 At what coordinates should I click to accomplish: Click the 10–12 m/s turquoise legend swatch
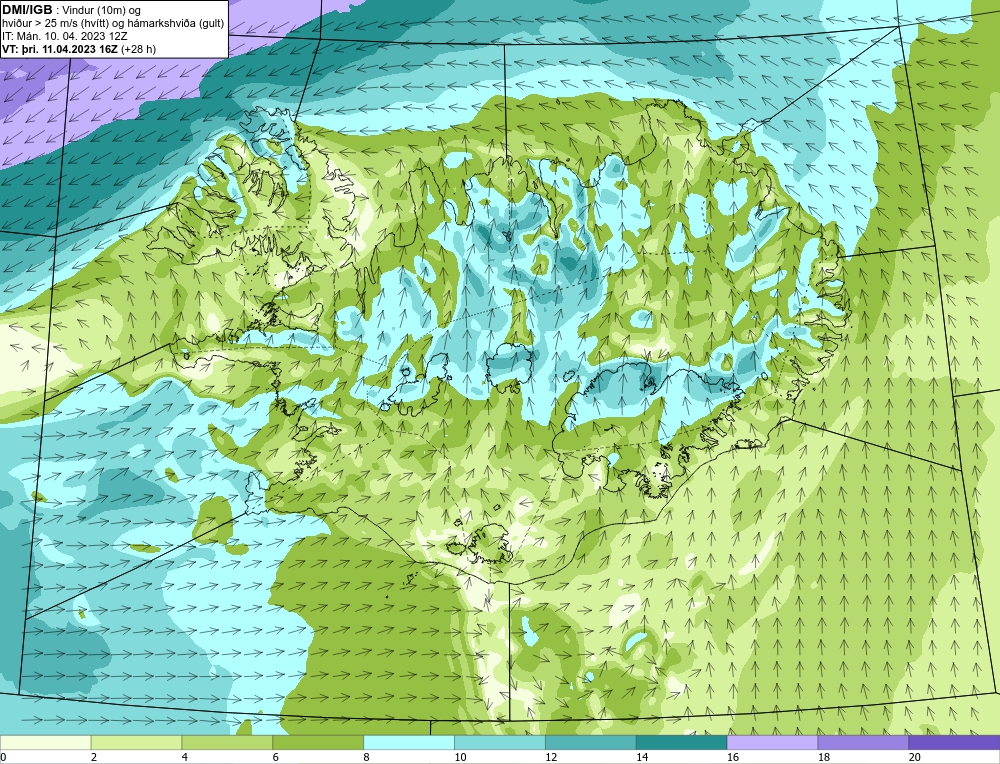(500, 742)
